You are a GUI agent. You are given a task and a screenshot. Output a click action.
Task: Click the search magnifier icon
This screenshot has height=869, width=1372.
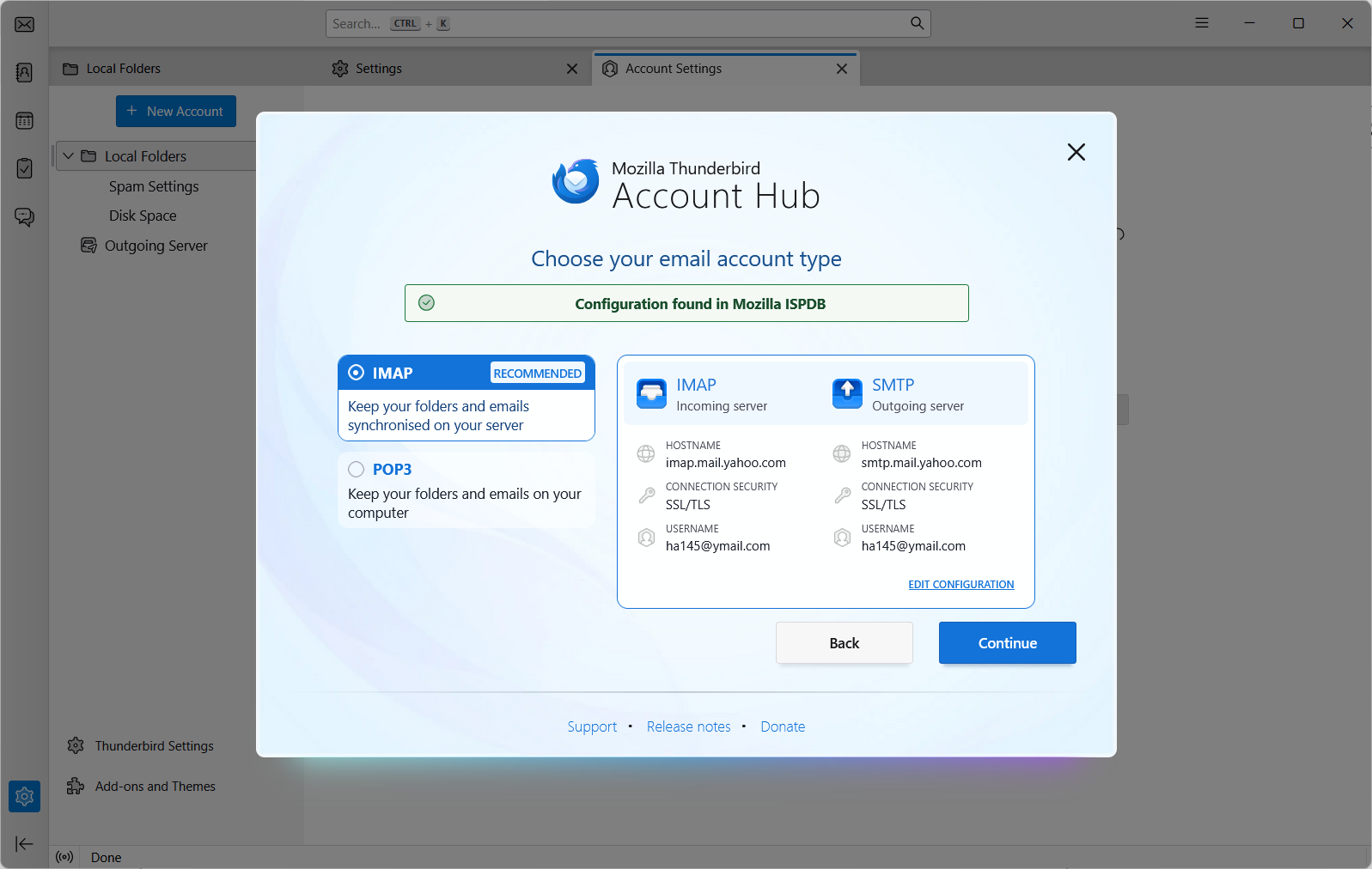(918, 23)
